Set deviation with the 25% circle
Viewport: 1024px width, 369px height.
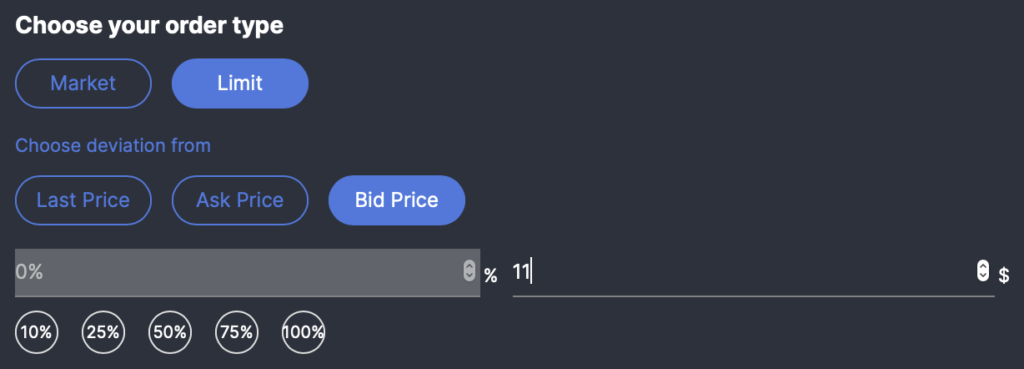pyautogui.click(x=103, y=332)
